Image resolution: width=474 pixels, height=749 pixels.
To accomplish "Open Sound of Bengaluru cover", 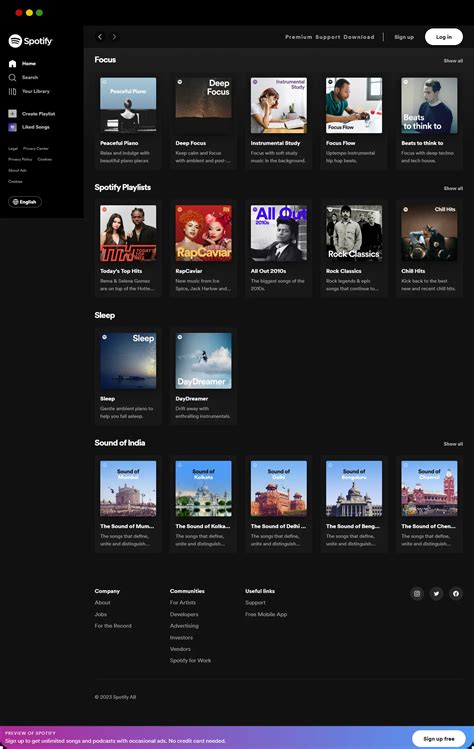I will tap(354, 489).
